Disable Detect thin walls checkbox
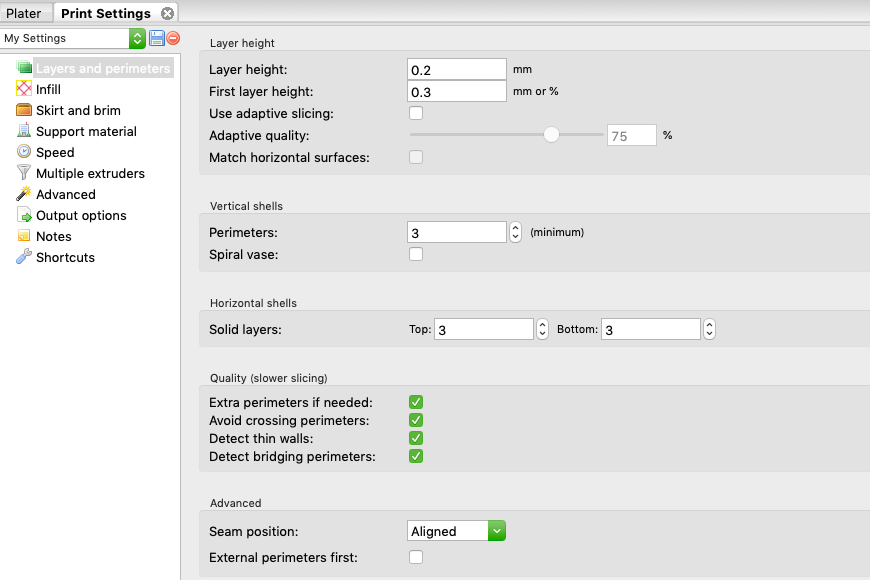The height and width of the screenshot is (580, 870). tap(416, 438)
